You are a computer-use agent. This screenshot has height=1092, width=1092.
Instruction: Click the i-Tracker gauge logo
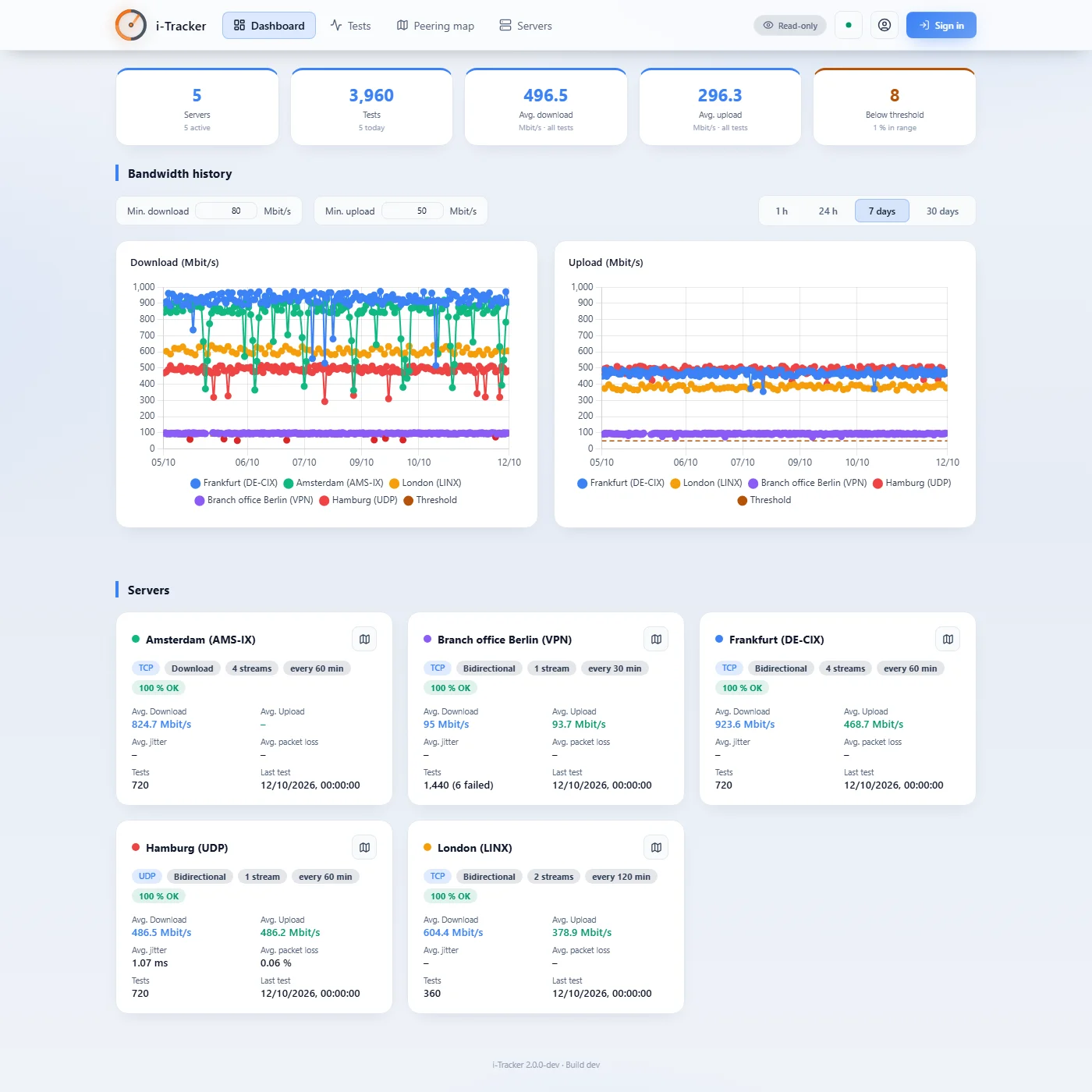[x=131, y=26]
